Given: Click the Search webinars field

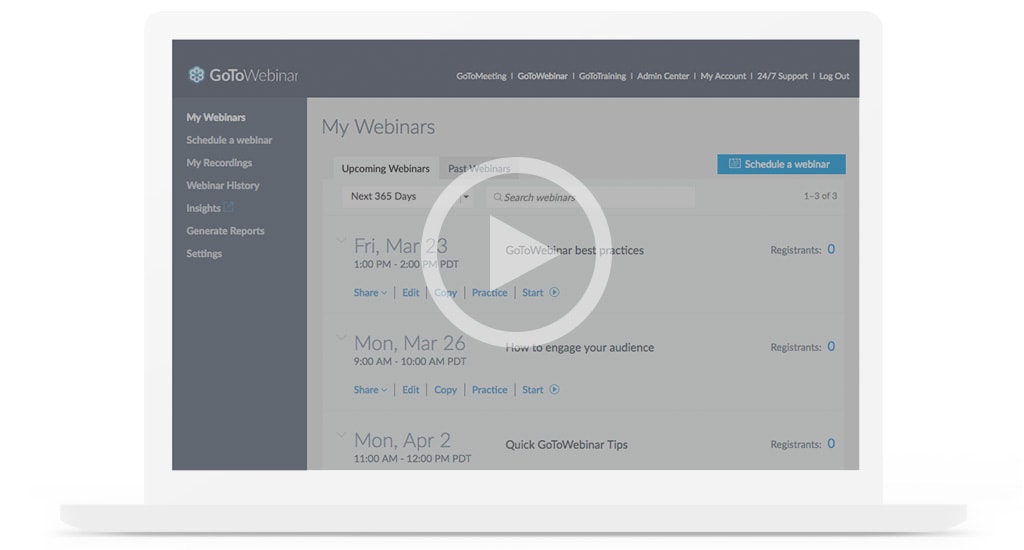Looking at the screenshot, I should 590,197.
